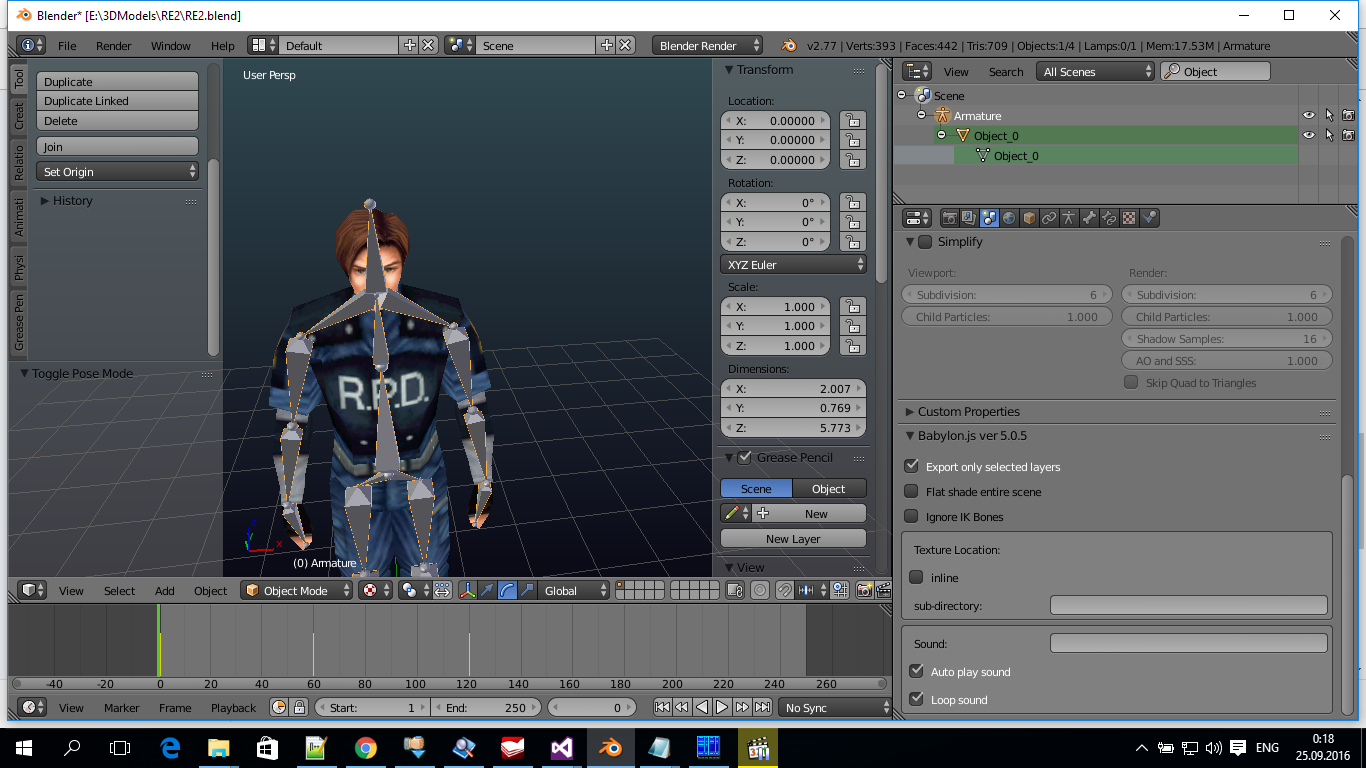
Task: Collapse Object_0 tree node in outliner
Action: pyautogui.click(x=941, y=135)
